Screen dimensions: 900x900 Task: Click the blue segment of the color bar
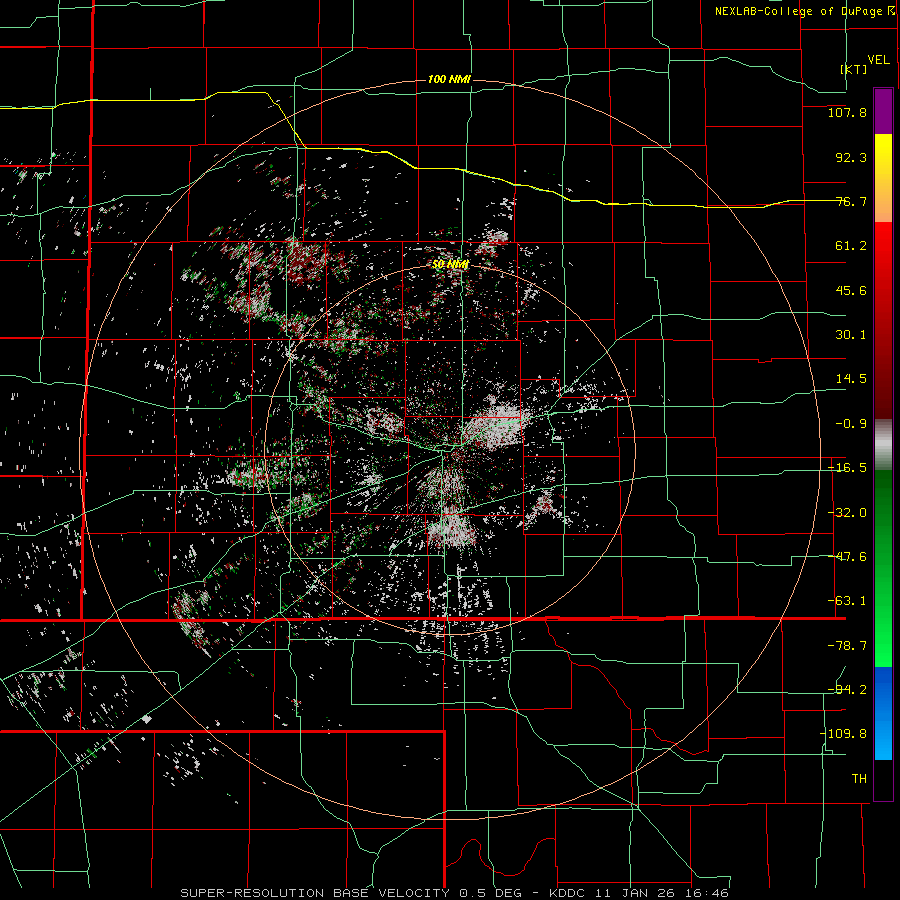coord(883,713)
